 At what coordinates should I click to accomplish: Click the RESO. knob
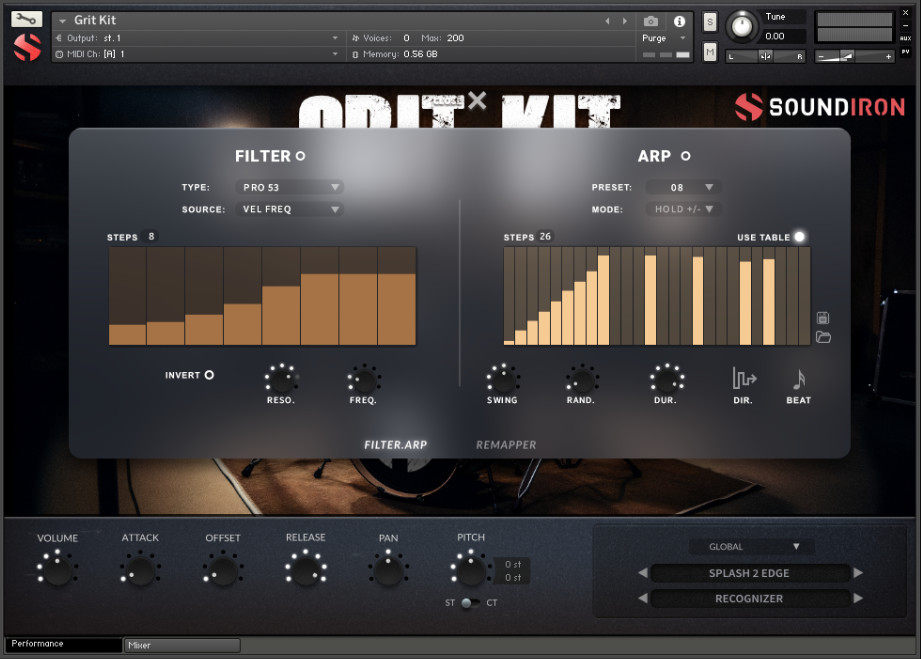(x=281, y=379)
